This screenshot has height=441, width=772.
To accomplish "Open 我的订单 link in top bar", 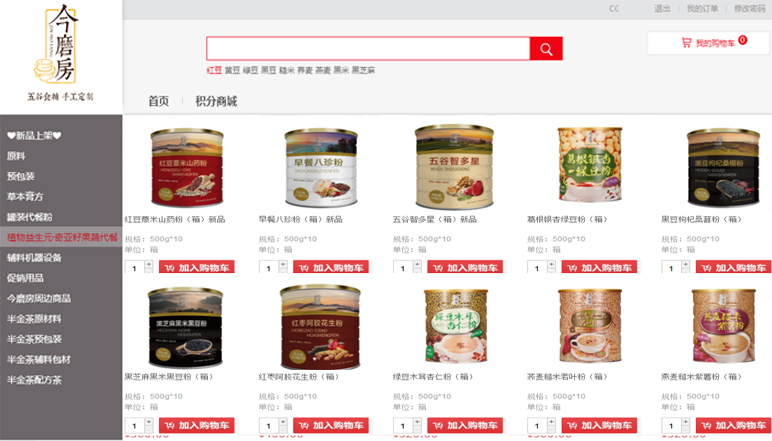I will [x=703, y=8].
